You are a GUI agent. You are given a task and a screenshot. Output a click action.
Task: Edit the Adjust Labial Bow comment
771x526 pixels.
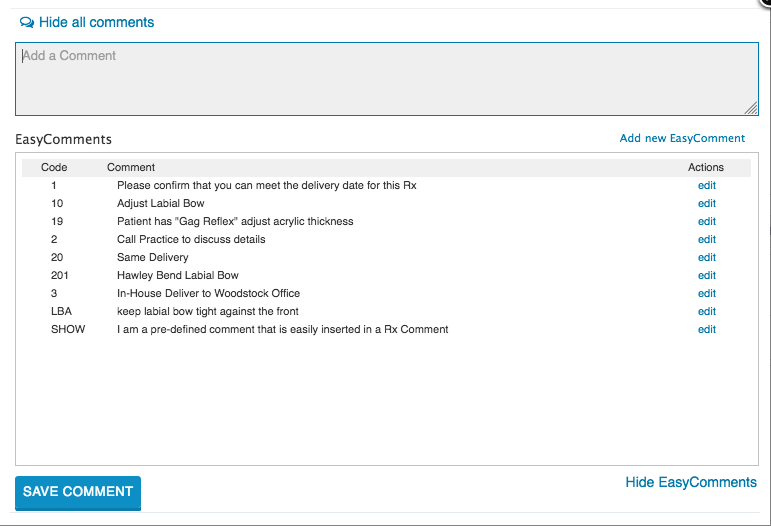pyautogui.click(x=707, y=204)
